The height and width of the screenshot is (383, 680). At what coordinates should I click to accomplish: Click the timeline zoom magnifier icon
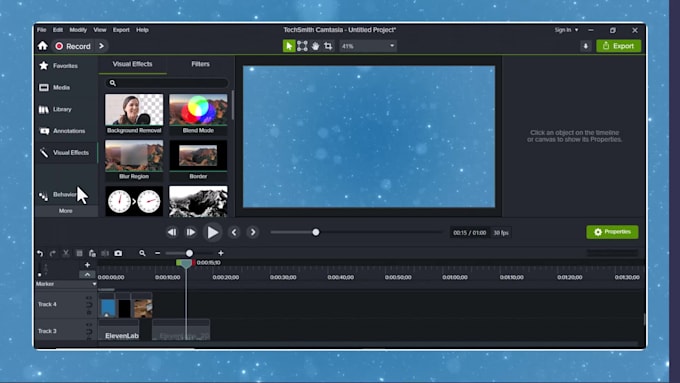(x=142, y=253)
